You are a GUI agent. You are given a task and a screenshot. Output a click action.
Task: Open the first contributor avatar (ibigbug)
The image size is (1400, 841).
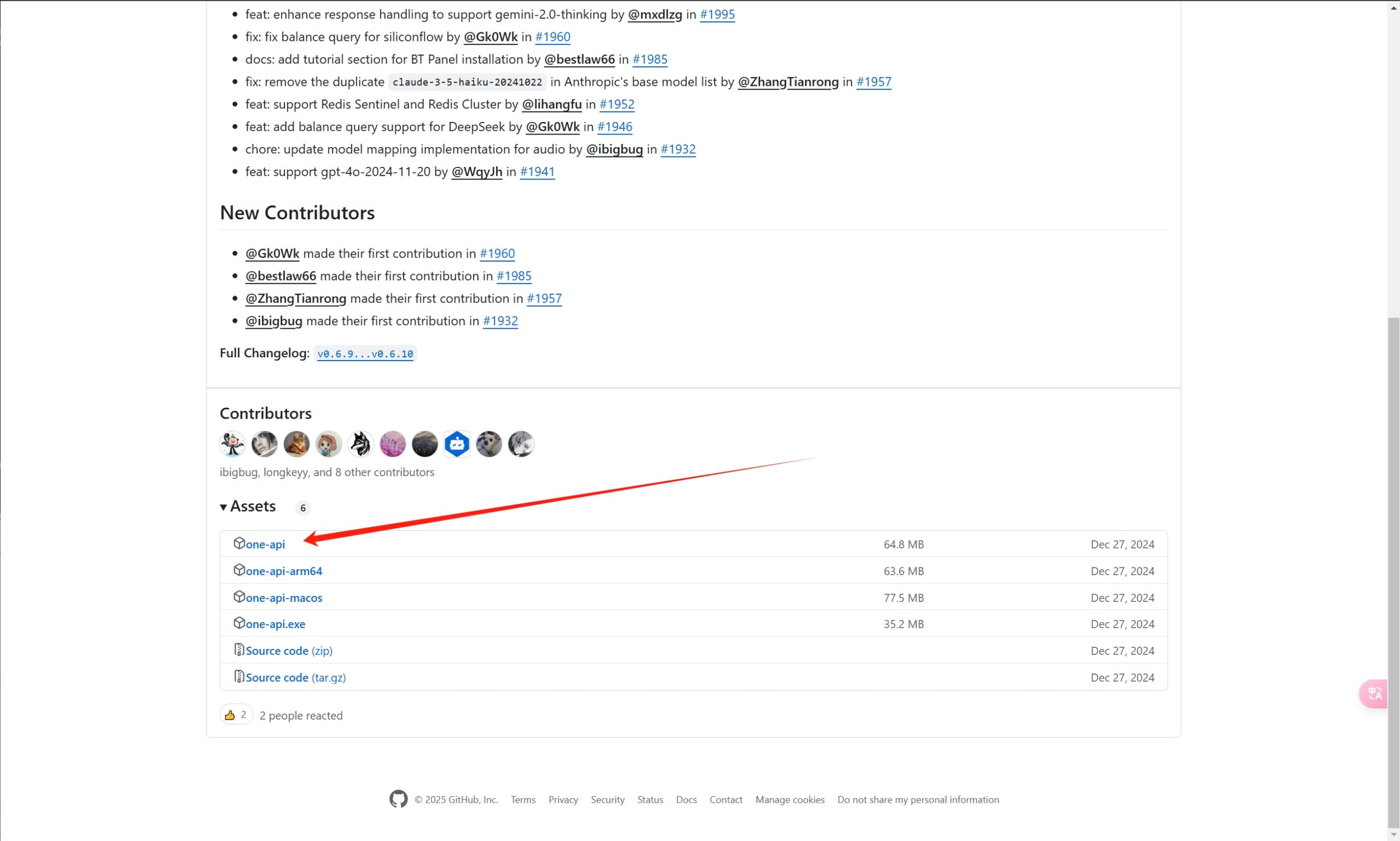click(x=232, y=444)
